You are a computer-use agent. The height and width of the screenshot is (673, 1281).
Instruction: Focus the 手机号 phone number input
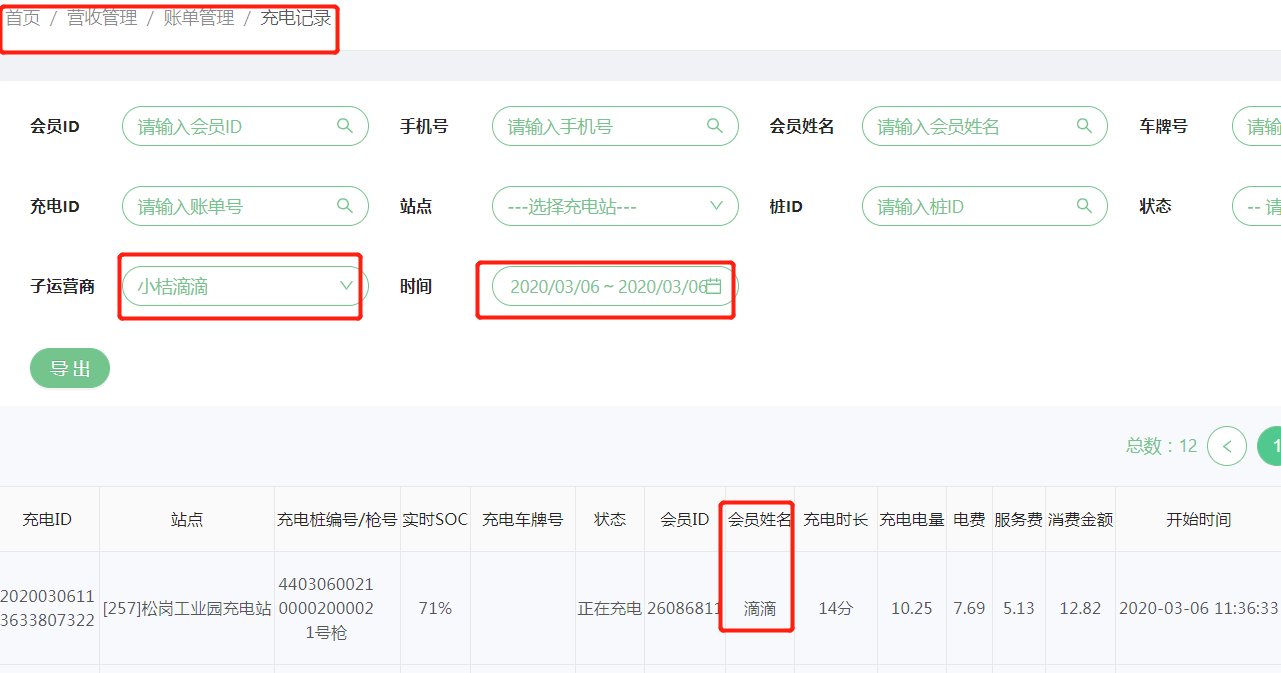(600, 126)
